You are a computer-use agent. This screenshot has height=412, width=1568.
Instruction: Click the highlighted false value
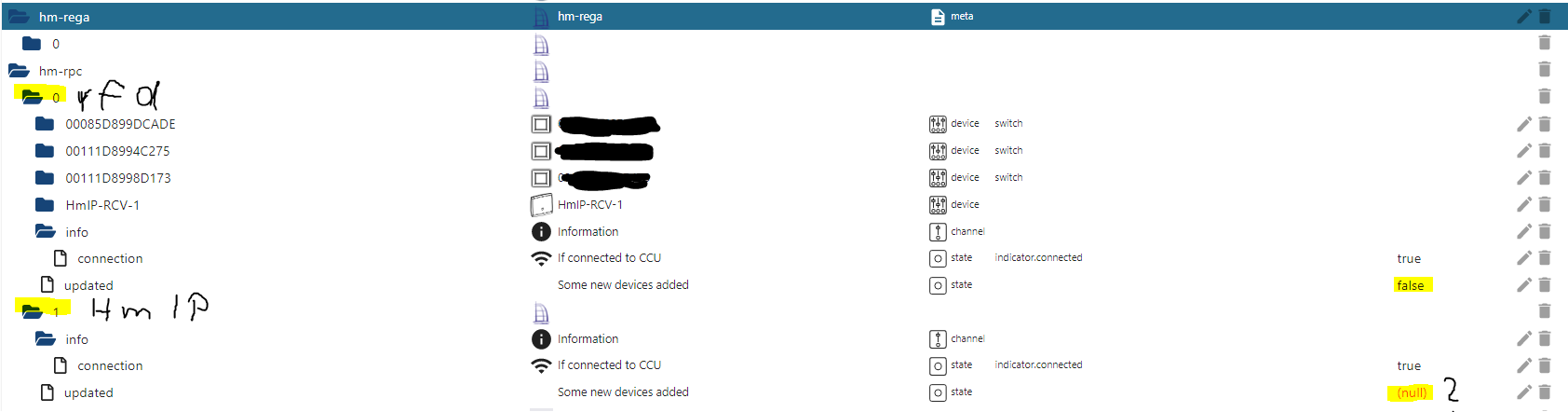coord(1411,285)
